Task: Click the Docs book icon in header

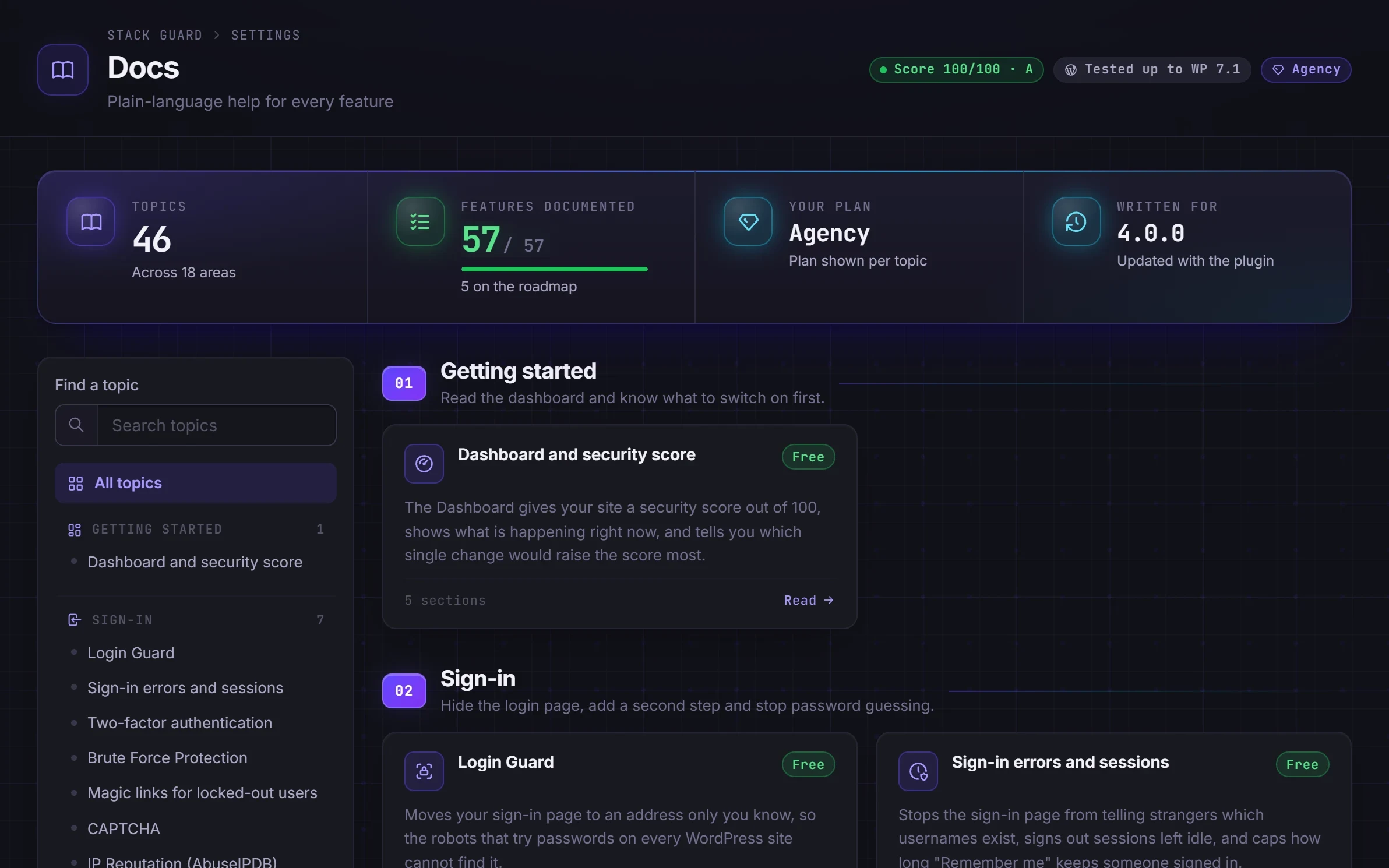Action: 63,70
